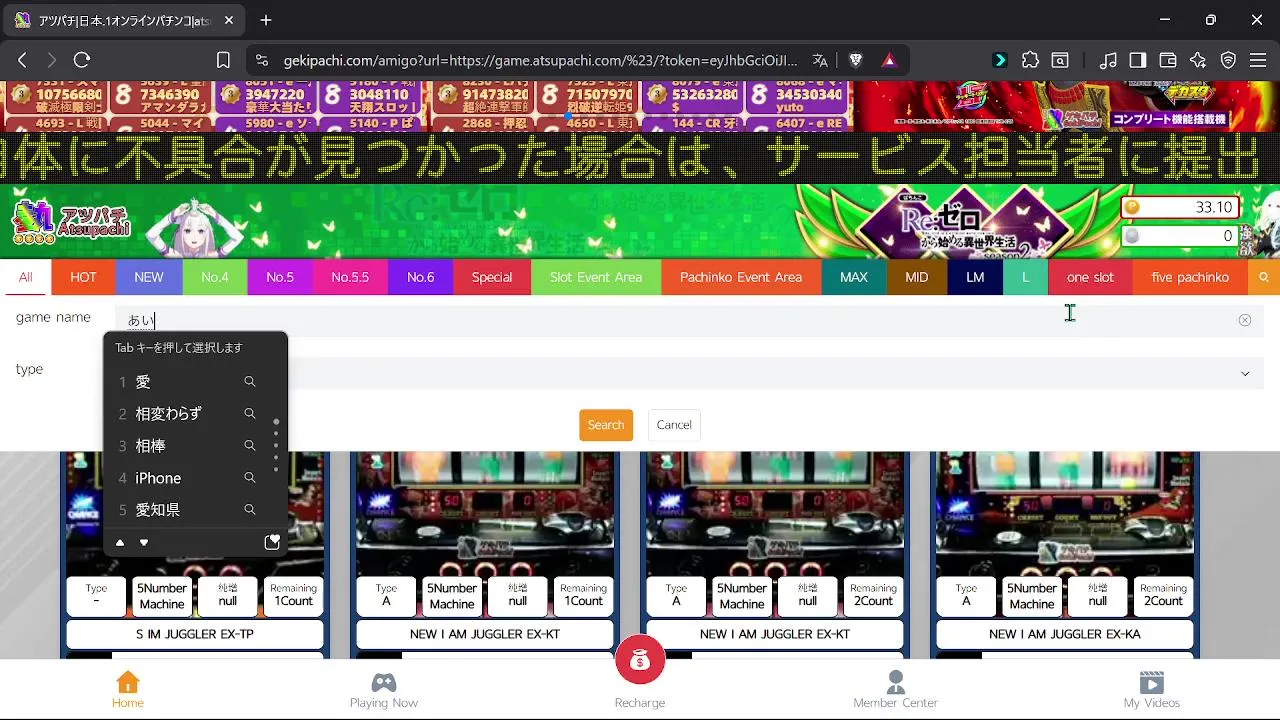Open Home in bottom navigation

coord(128,690)
